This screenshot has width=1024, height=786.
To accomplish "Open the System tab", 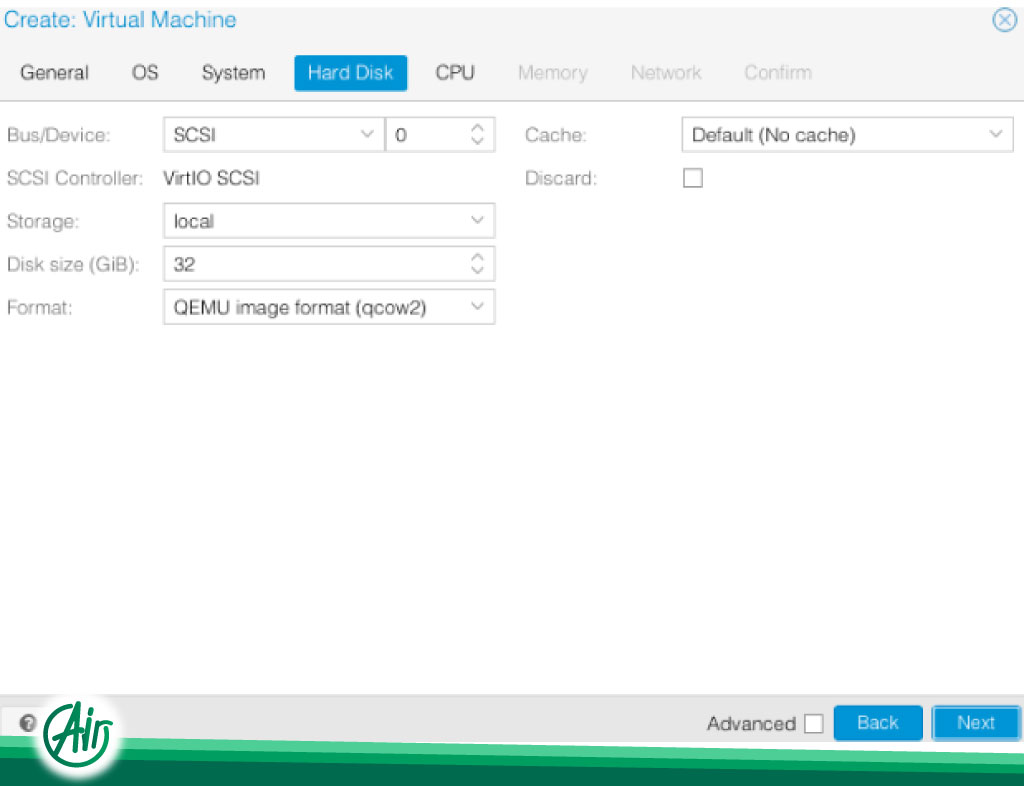I will (233, 72).
